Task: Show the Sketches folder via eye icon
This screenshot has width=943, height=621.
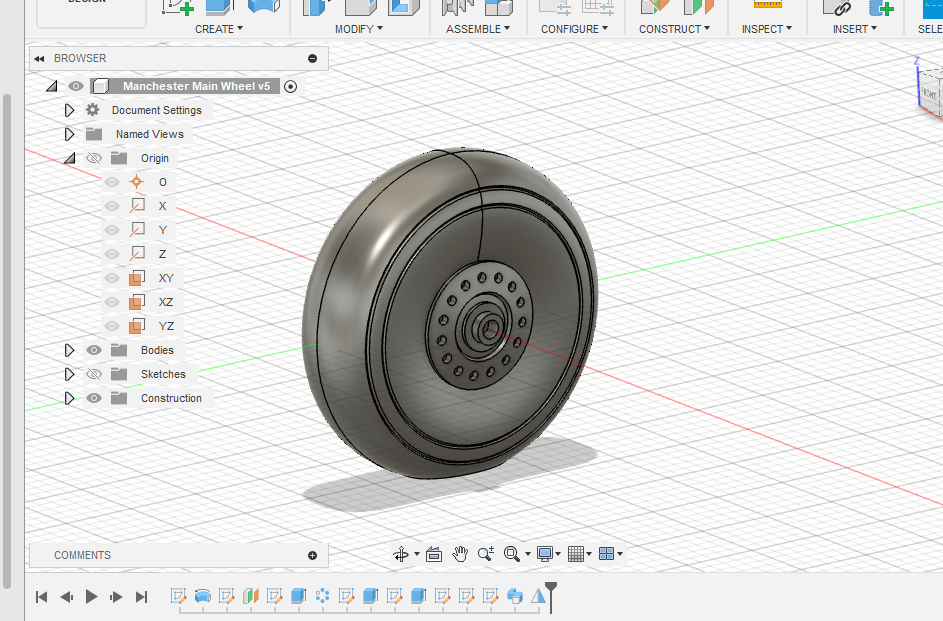Action: (x=94, y=374)
